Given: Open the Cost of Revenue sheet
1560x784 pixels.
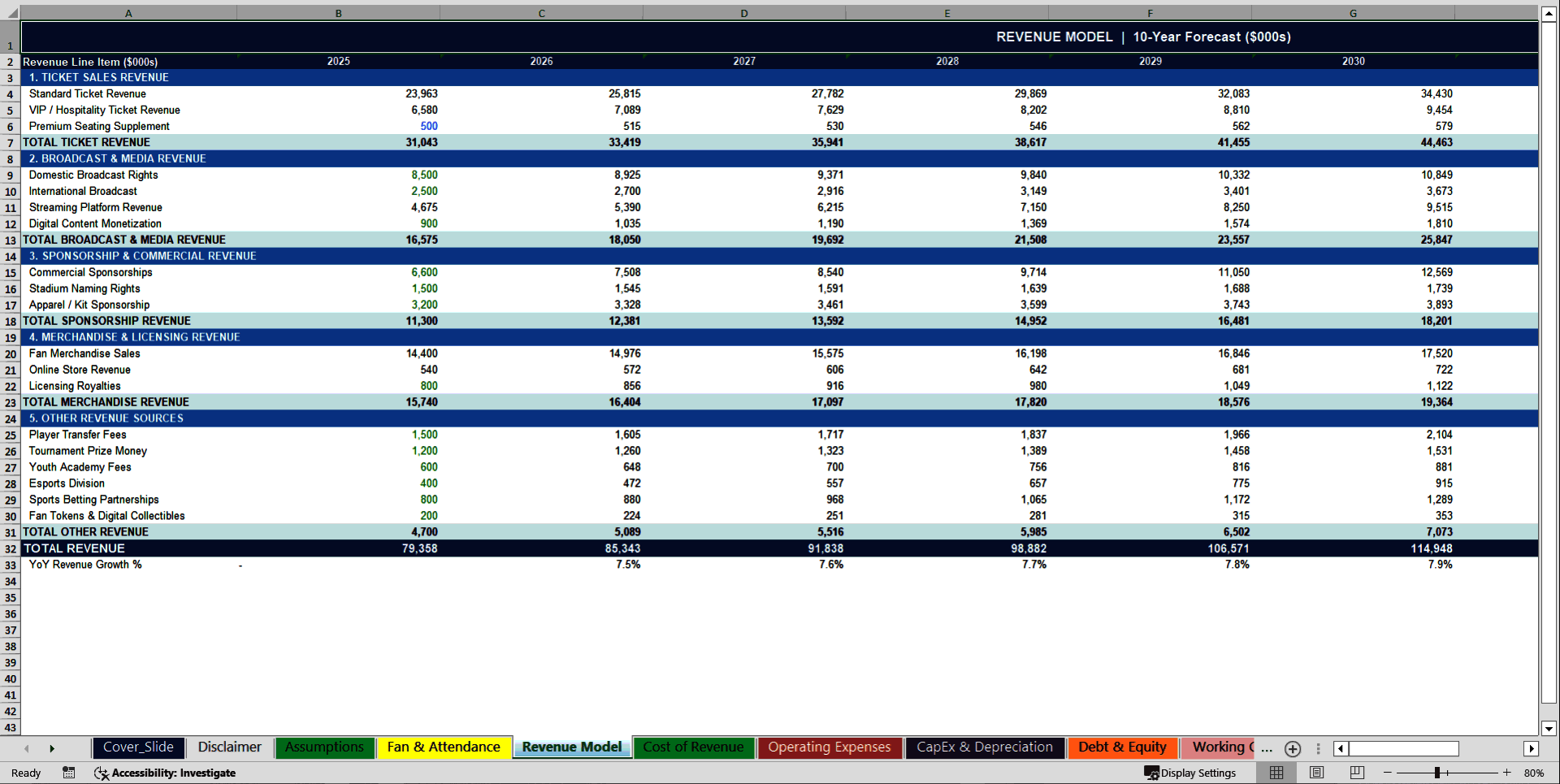Looking at the screenshot, I should 693,747.
